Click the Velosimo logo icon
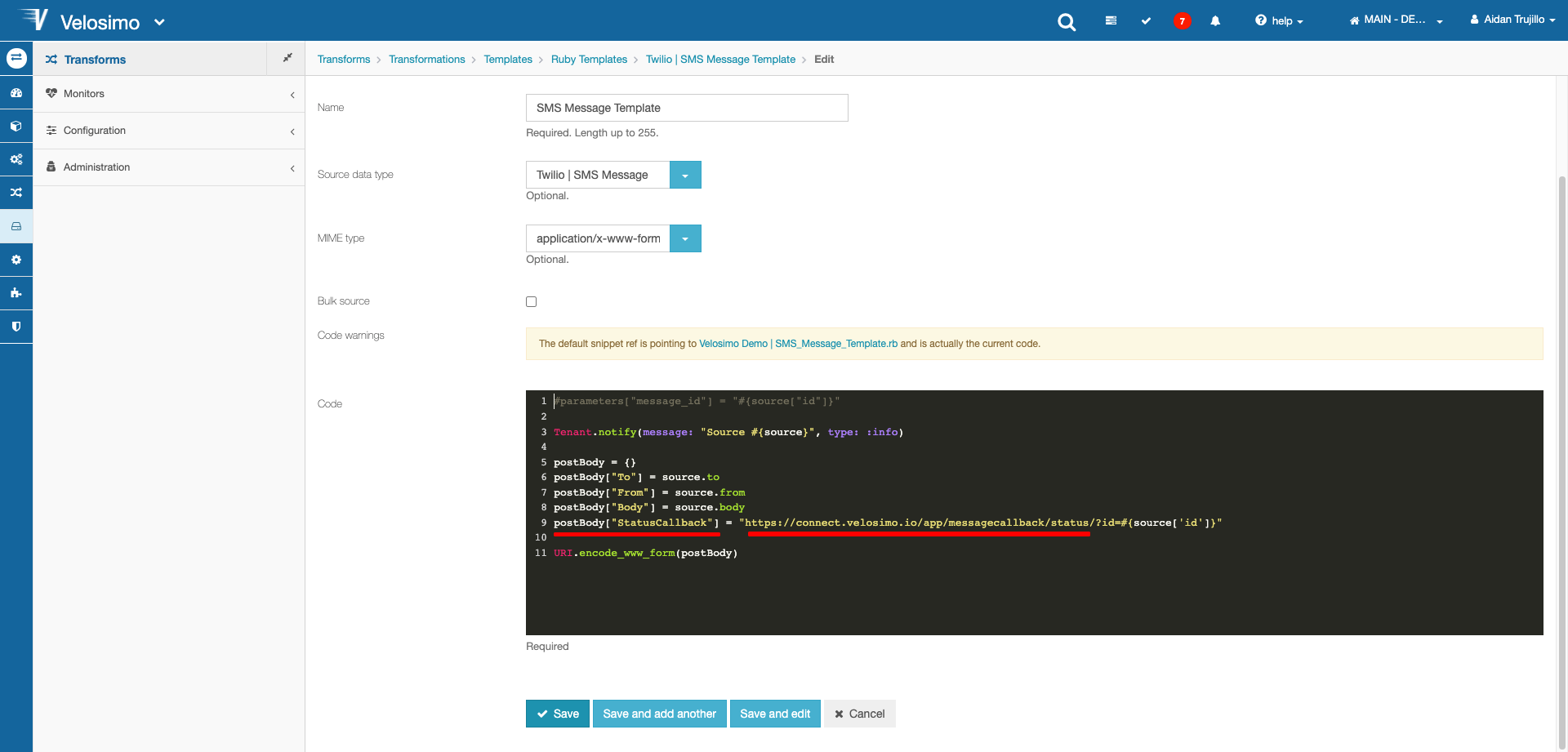This screenshot has height=752, width=1568. (34, 19)
